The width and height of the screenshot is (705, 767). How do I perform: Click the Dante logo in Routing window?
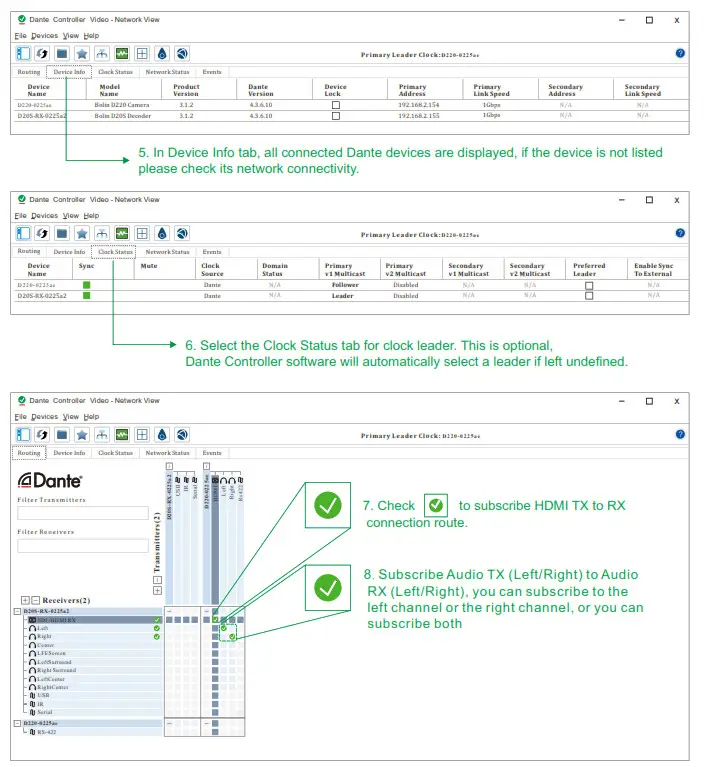pyautogui.click(x=49, y=480)
